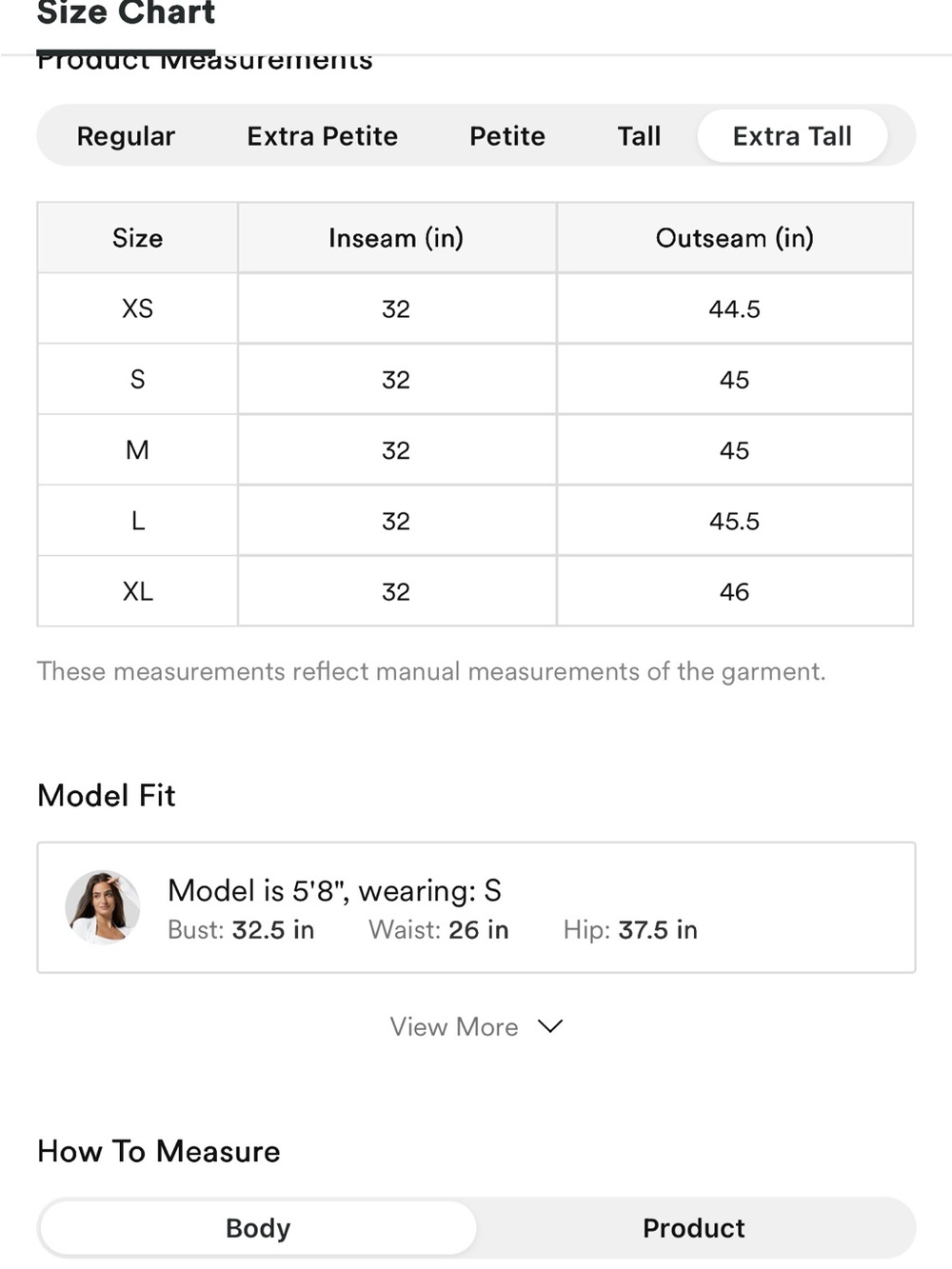Image resolution: width=952 pixels, height=1269 pixels.
Task: Click the View More chevron arrow
Action: coord(550,1026)
